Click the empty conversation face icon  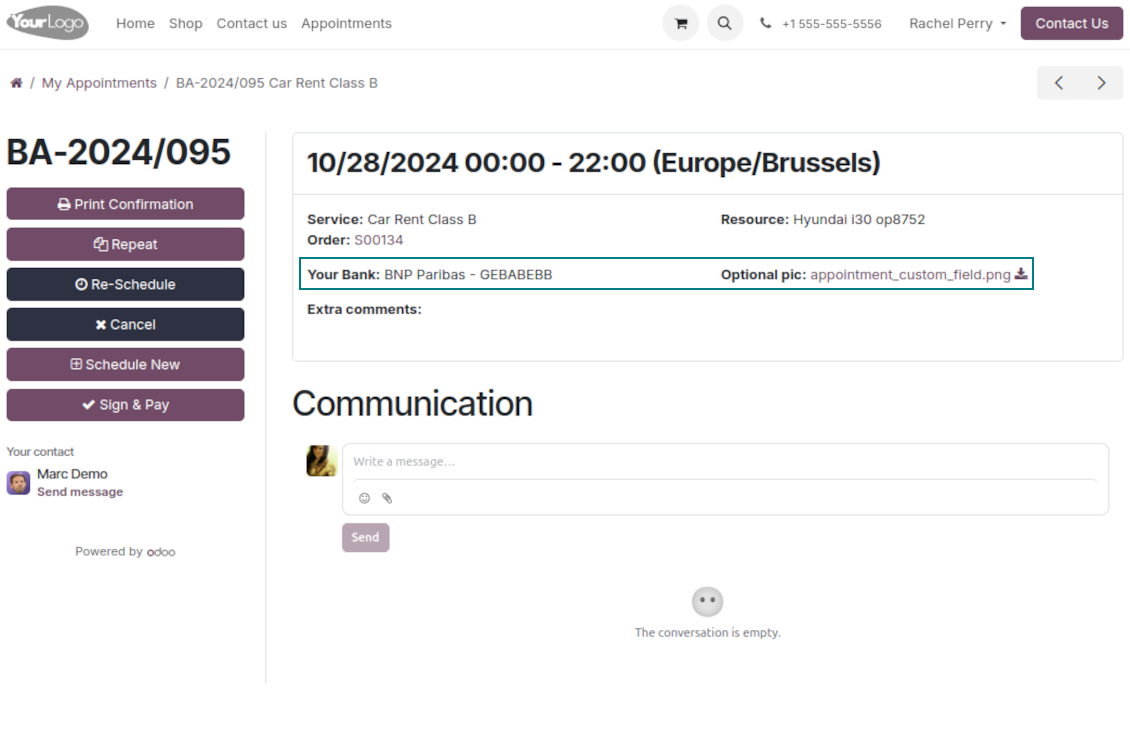tap(708, 601)
